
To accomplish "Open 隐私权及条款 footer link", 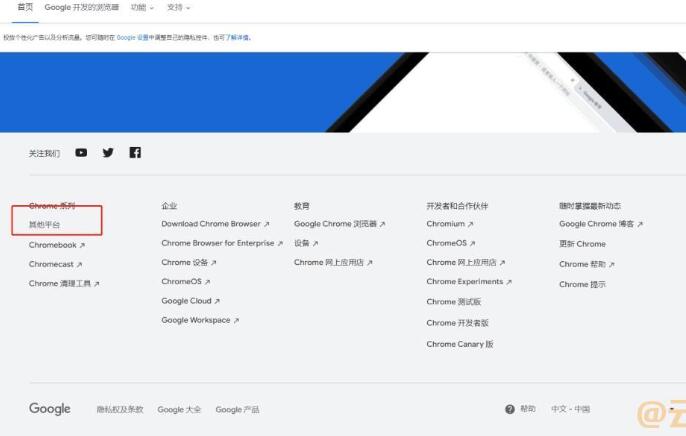I will pos(120,409).
